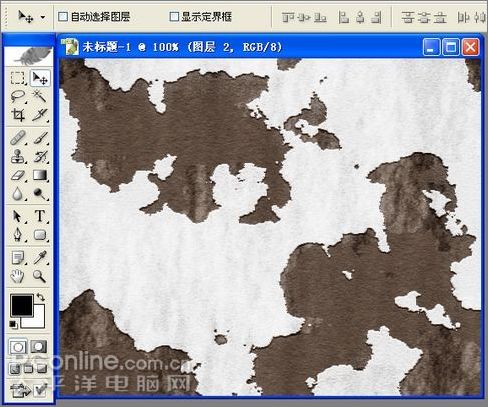This screenshot has width=488, height=407.
Task: Select the Clone Stamp tool
Action: tap(17, 156)
